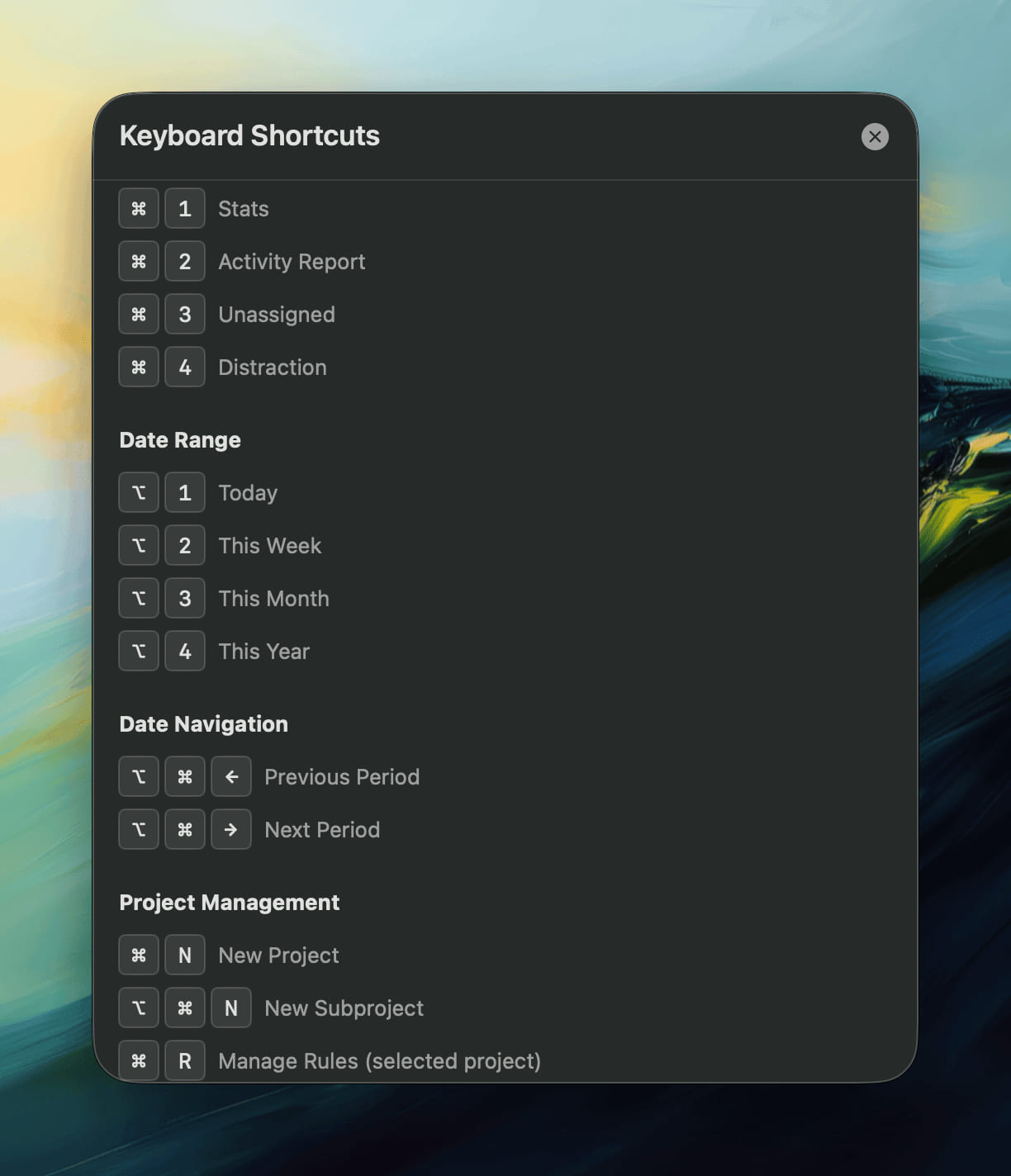Click the Manage Rules (selected project) label
The height and width of the screenshot is (1176, 1011).
379,1061
